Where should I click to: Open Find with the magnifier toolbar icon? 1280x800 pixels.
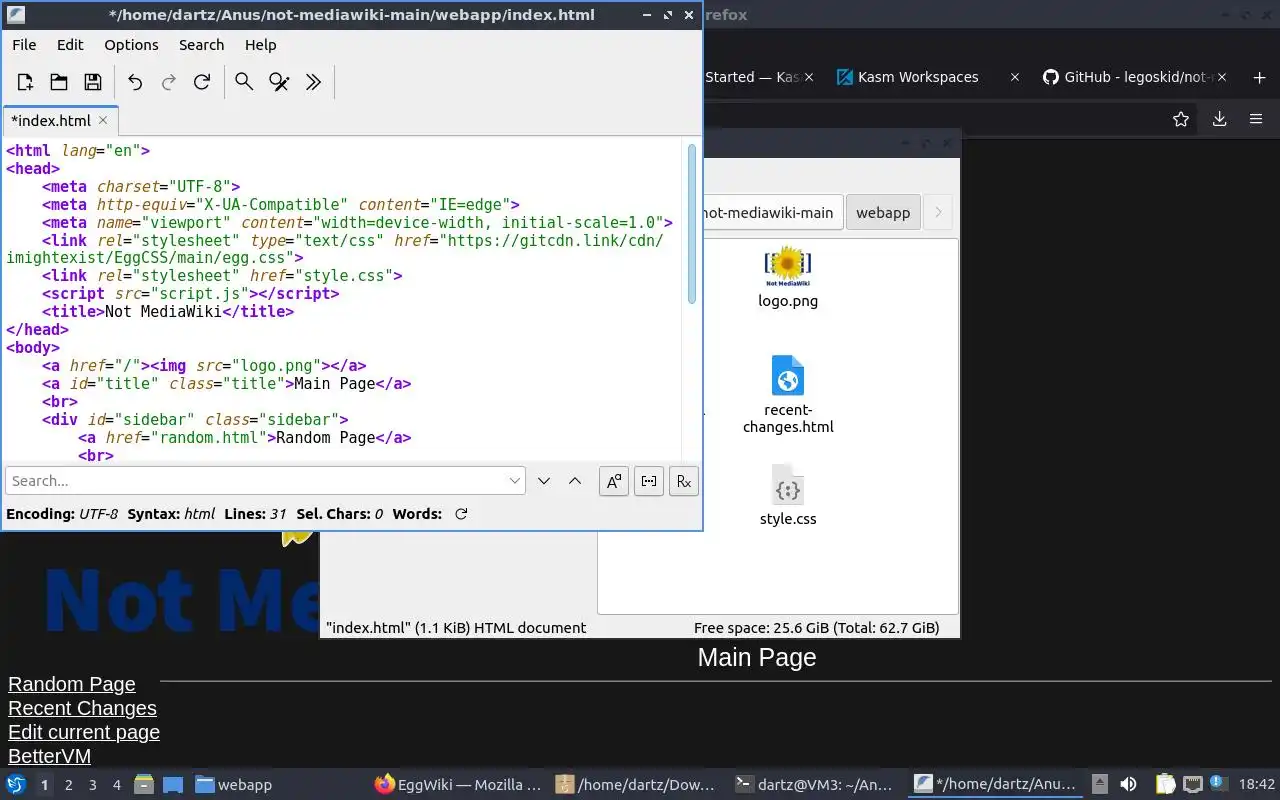click(244, 82)
